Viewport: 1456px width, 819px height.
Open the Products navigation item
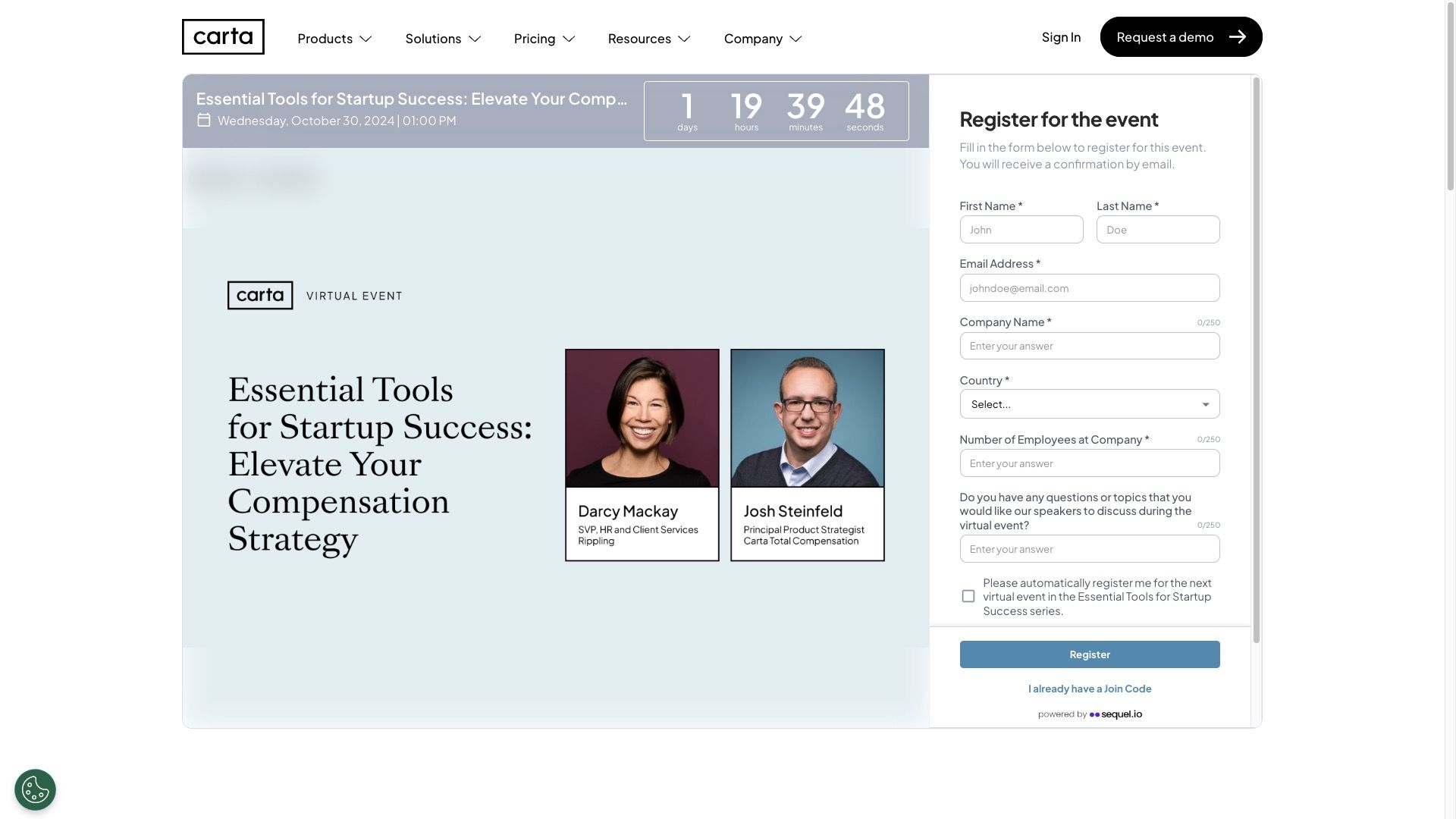pyautogui.click(x=334, y=39)
